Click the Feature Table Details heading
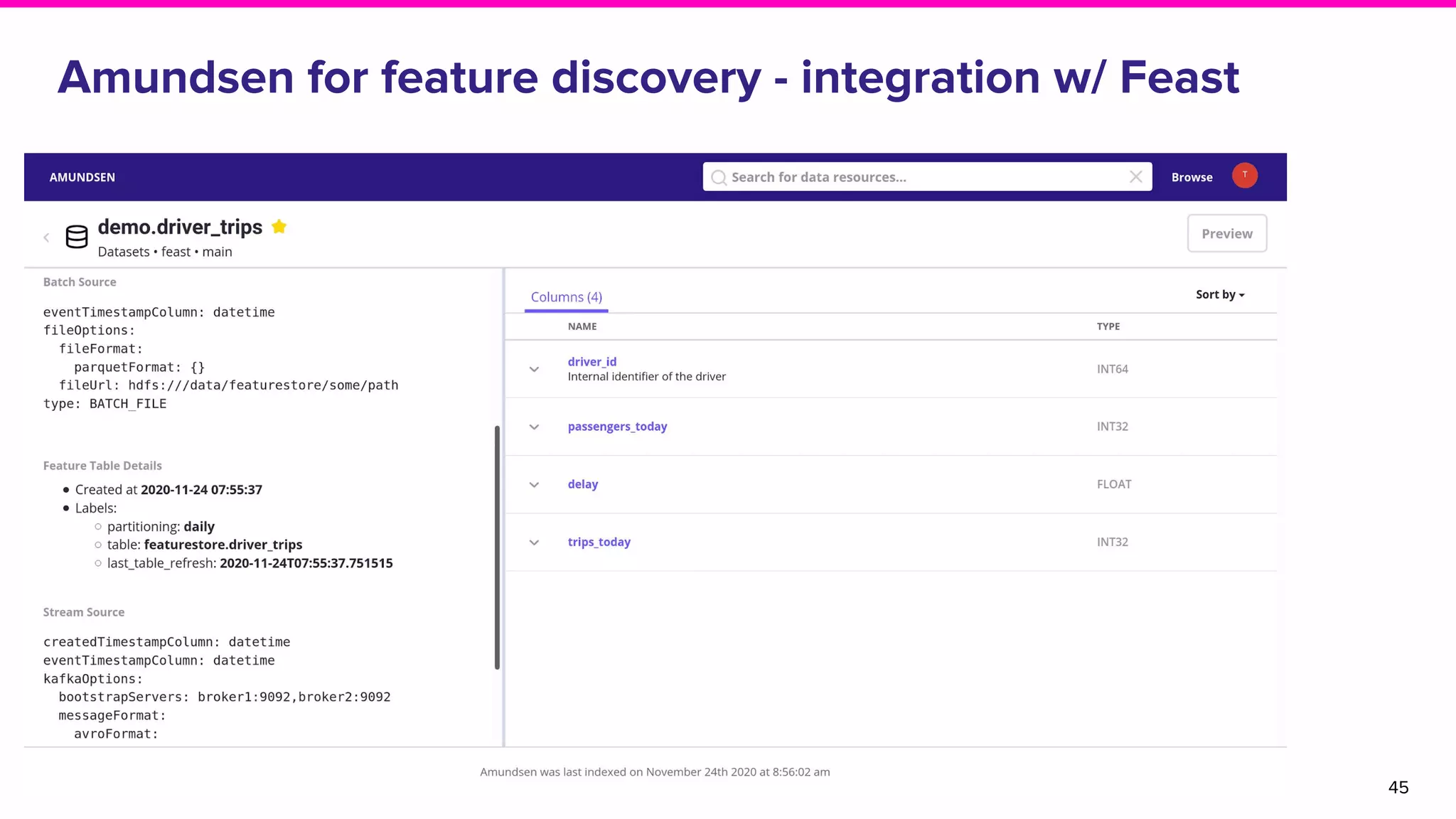Screen dimensions: 1456x819 (102, 466)
